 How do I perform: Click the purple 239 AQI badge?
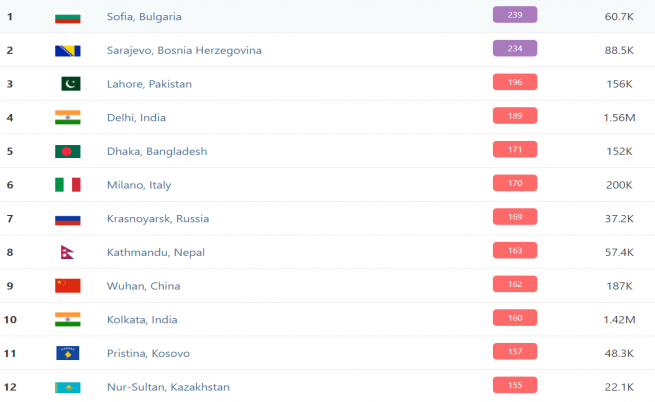pos(515,15)
